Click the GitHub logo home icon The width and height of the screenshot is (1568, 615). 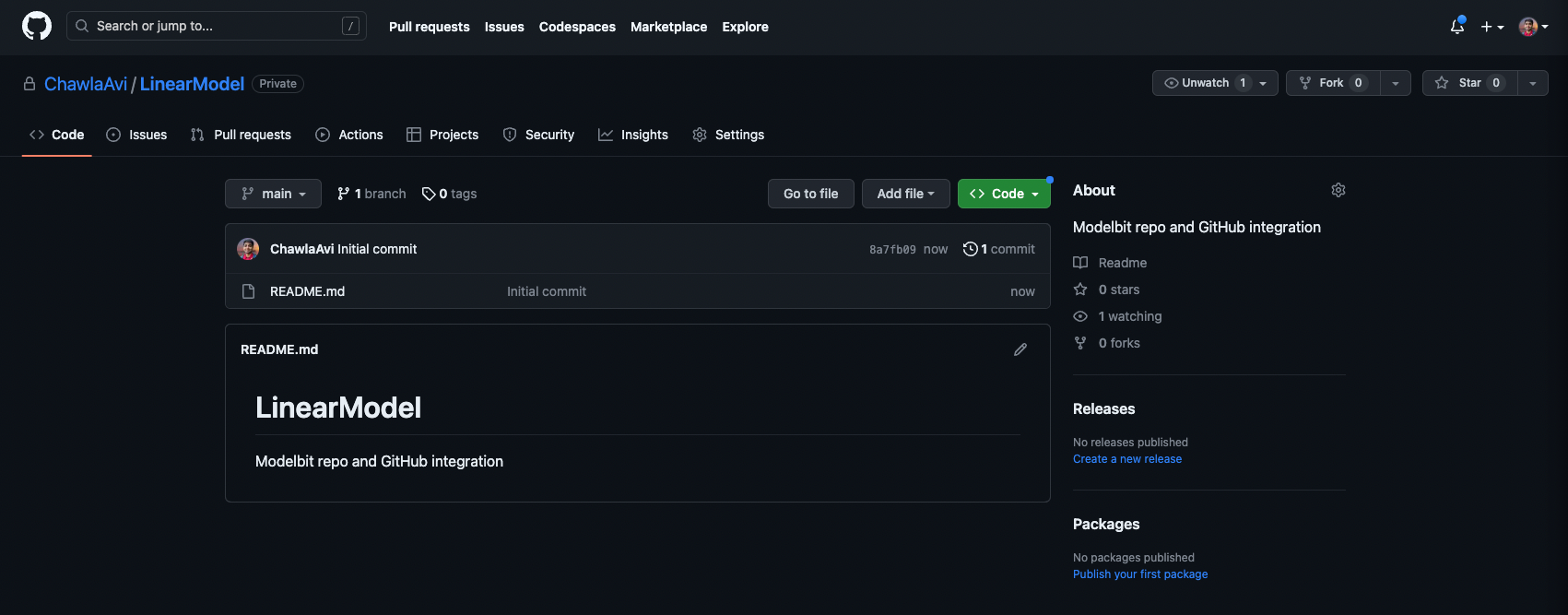[x=37, y=26]
